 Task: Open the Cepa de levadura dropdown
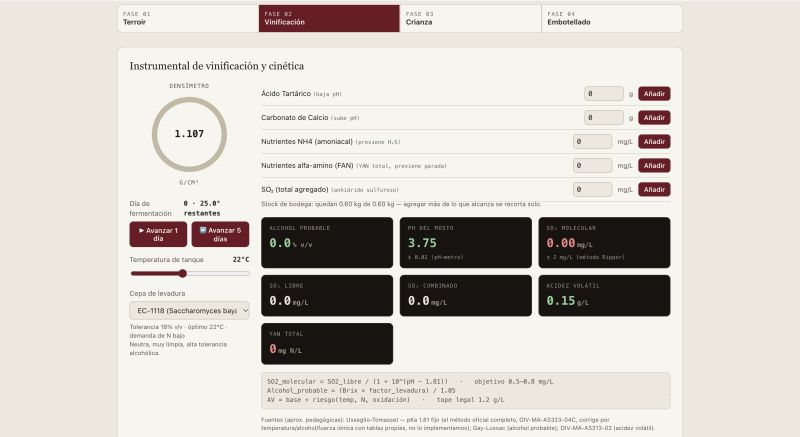[x=189, y=311]
